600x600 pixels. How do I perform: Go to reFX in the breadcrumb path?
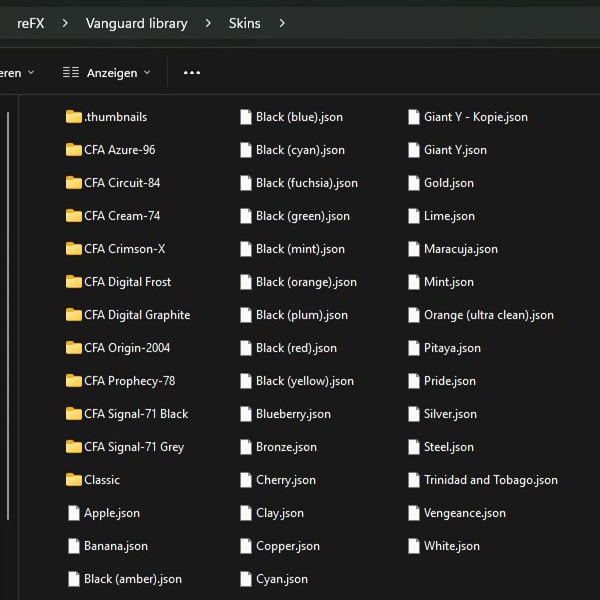[31, 23]
